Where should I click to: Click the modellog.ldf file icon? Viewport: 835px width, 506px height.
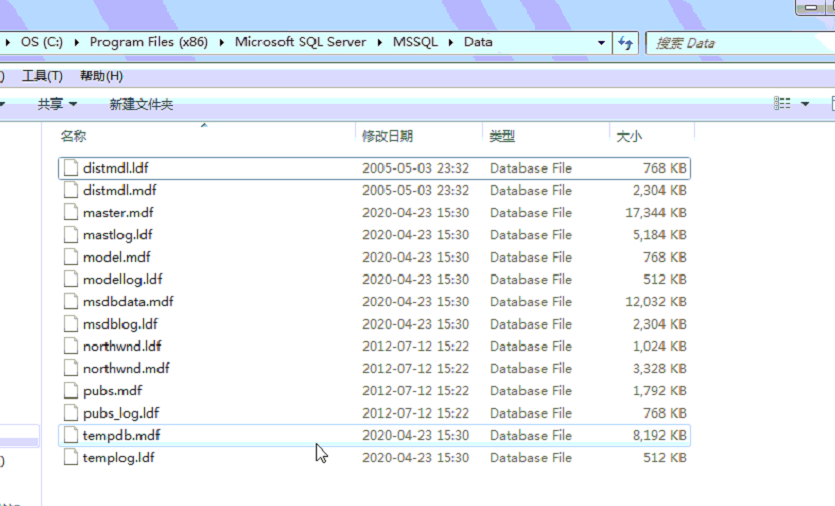tap(71, 280)
